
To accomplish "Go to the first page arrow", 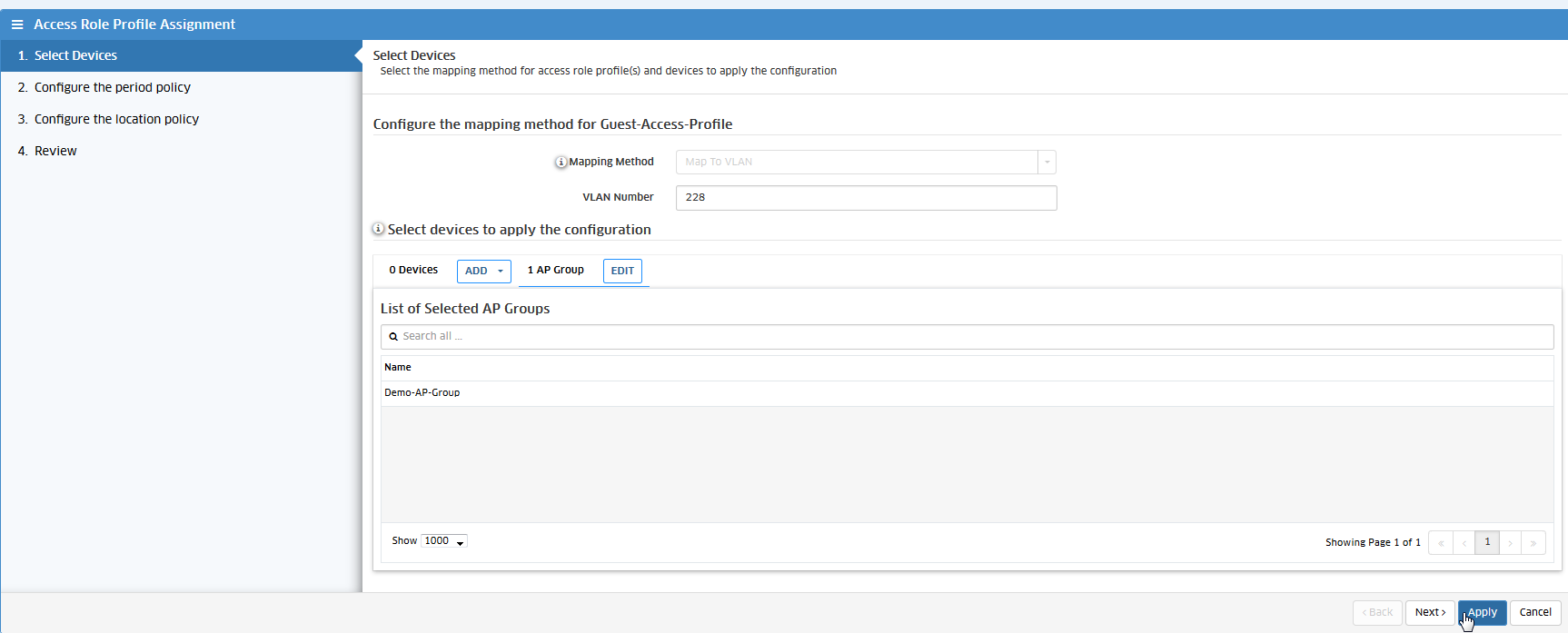I will tap(1441, 543).
